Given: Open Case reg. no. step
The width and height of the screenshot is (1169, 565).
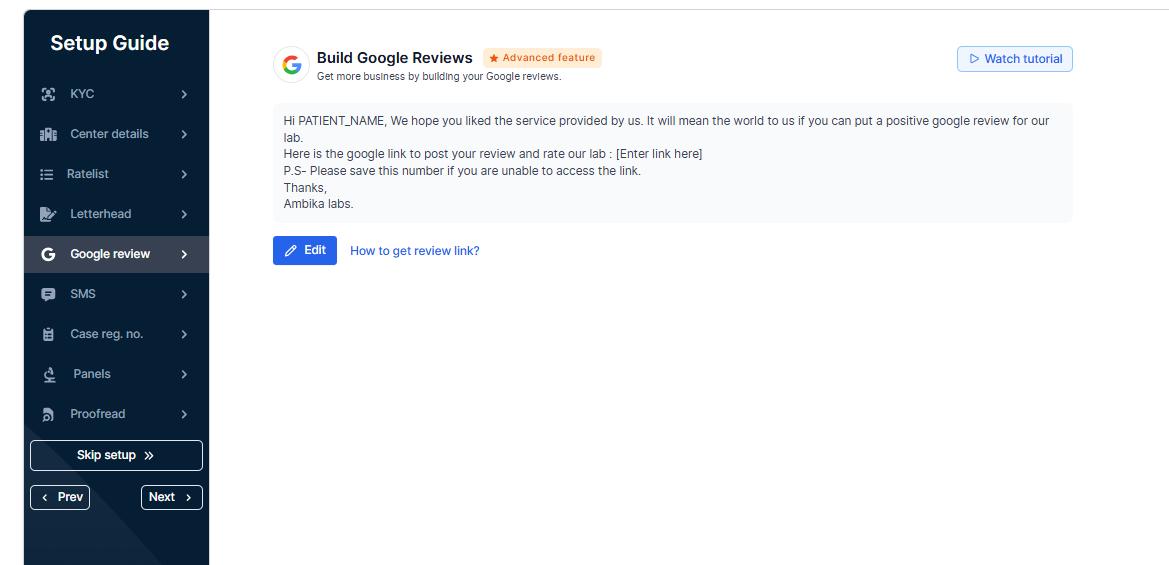Looking at the screenshot, I should (x=116, y=335).
